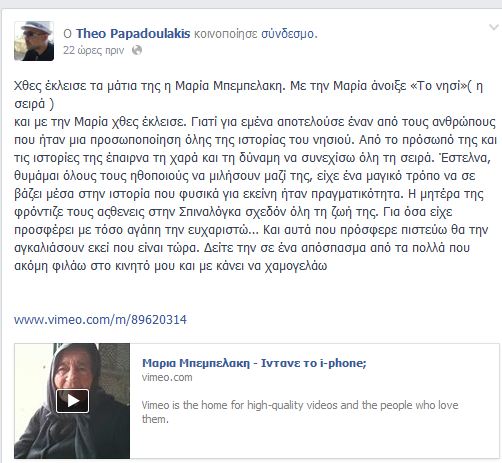Open the 22 ώρες πριν timestamp

[94, 50]
